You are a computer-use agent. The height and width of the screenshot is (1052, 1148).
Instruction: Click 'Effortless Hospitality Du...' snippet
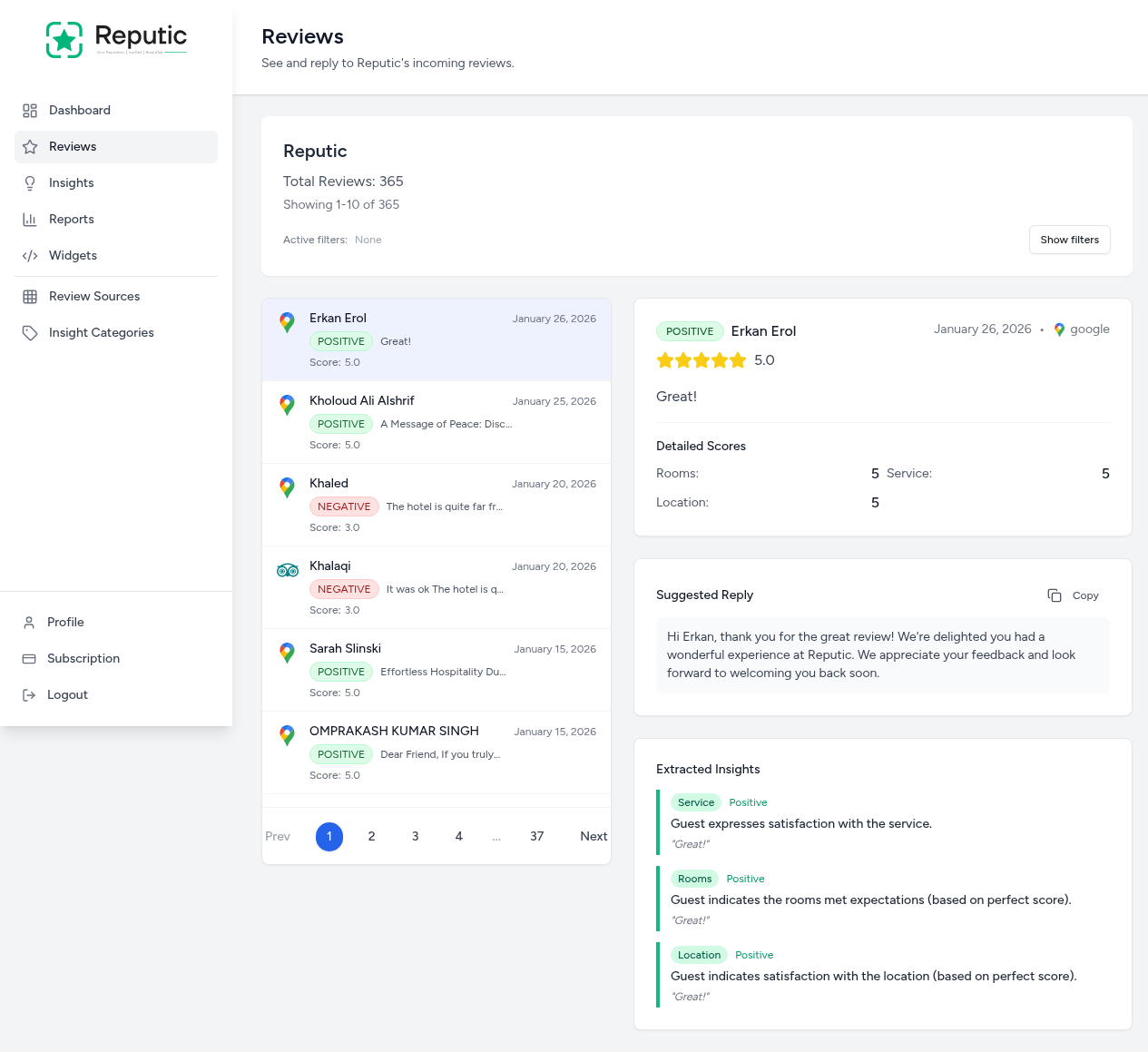(443, 672)
